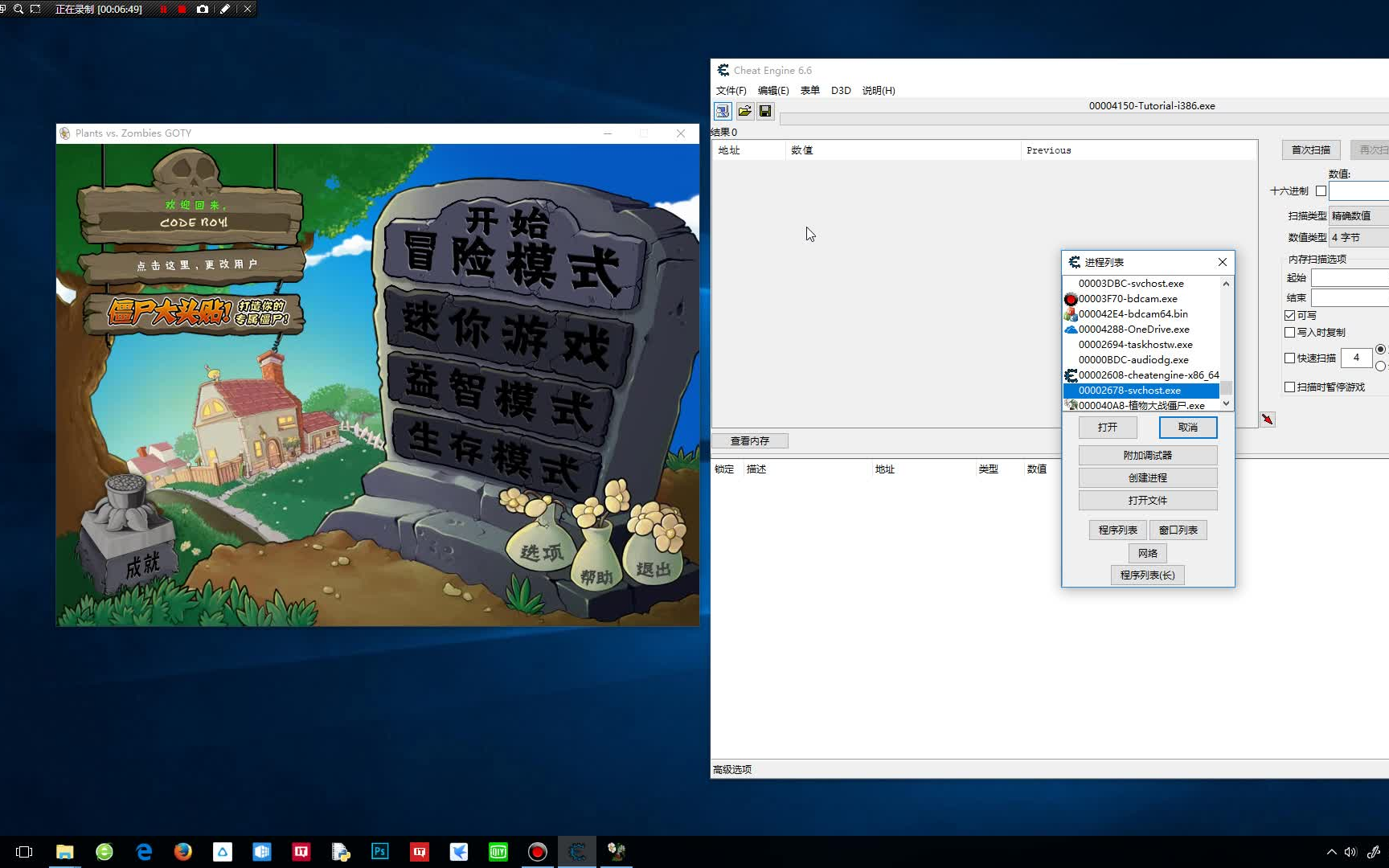Open the 文件(F) menu

(729, 90)
